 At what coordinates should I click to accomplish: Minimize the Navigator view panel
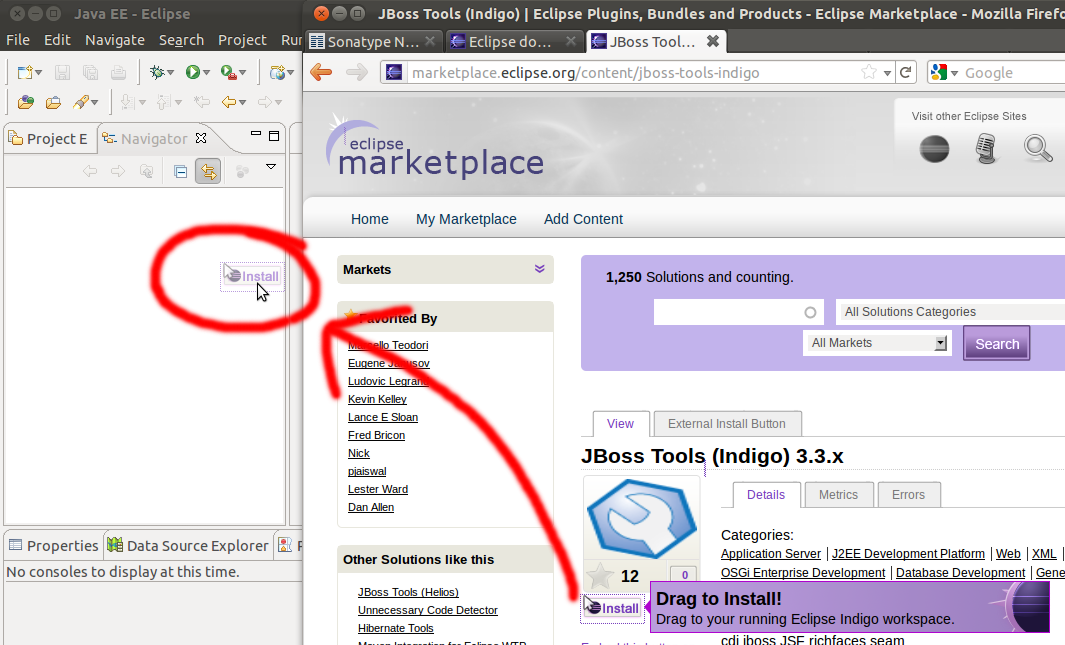pos(255,134)
